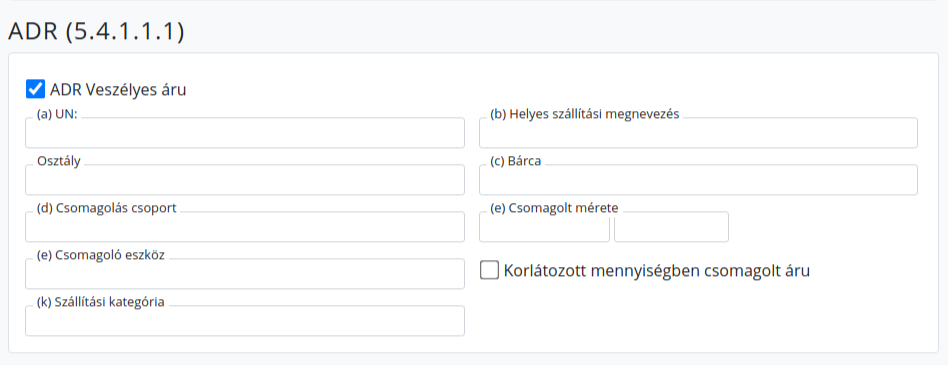Click the (b) Helyes szállítási megnevezés caption

point(585,114)
